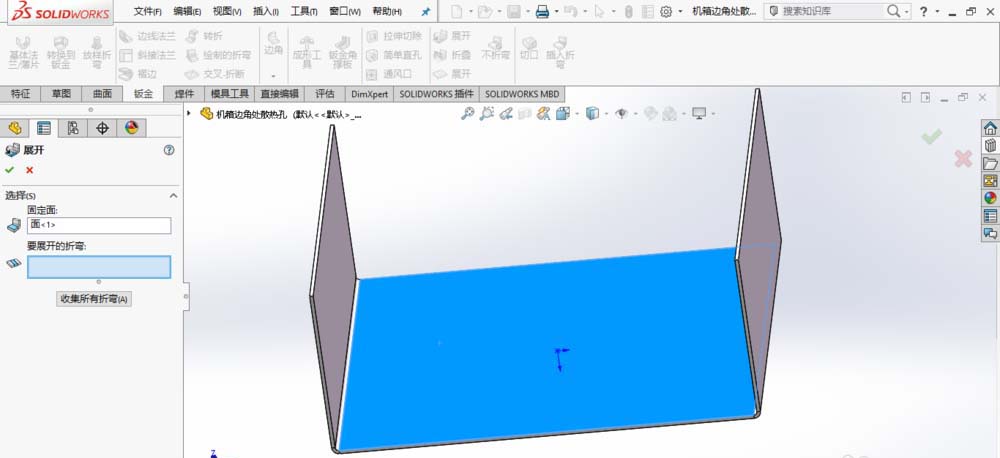Viewport: 1000px width, 458px height.
Task: Open SOLIDWORKS Resources home icon in task pane
Action: pos(990,128)
